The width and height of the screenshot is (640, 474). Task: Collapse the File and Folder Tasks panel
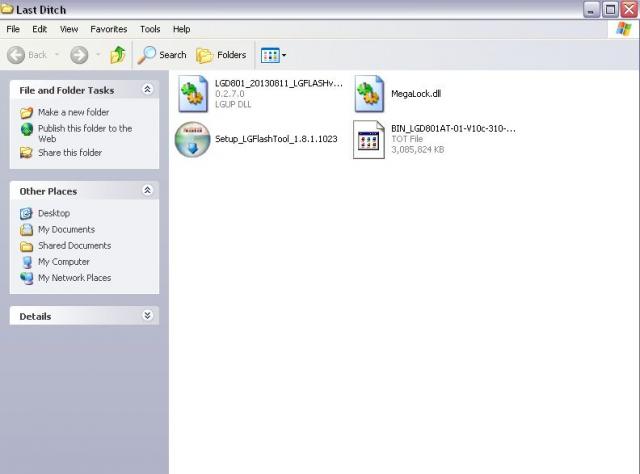(148, 90)
